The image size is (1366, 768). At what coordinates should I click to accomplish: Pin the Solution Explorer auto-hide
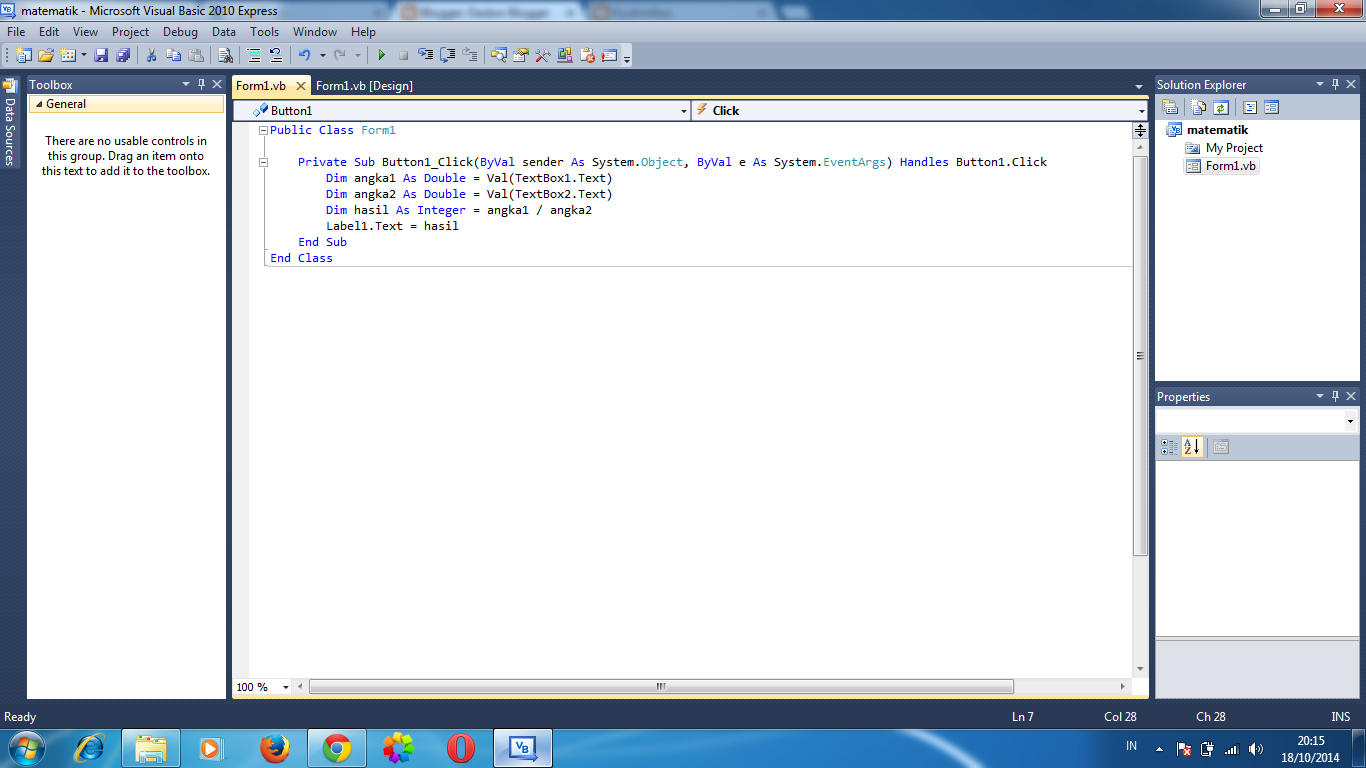point(1336,84)
